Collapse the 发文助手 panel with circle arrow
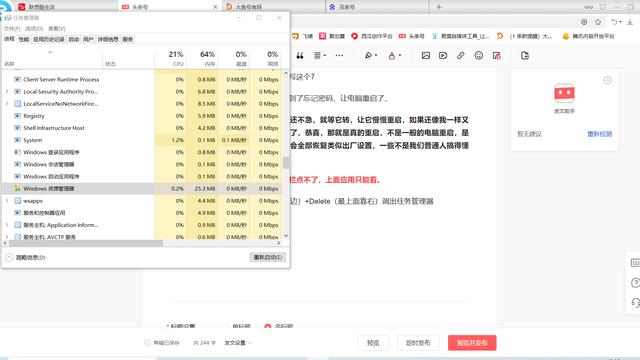This screenshot has width=640, height=360. [607, 80]
